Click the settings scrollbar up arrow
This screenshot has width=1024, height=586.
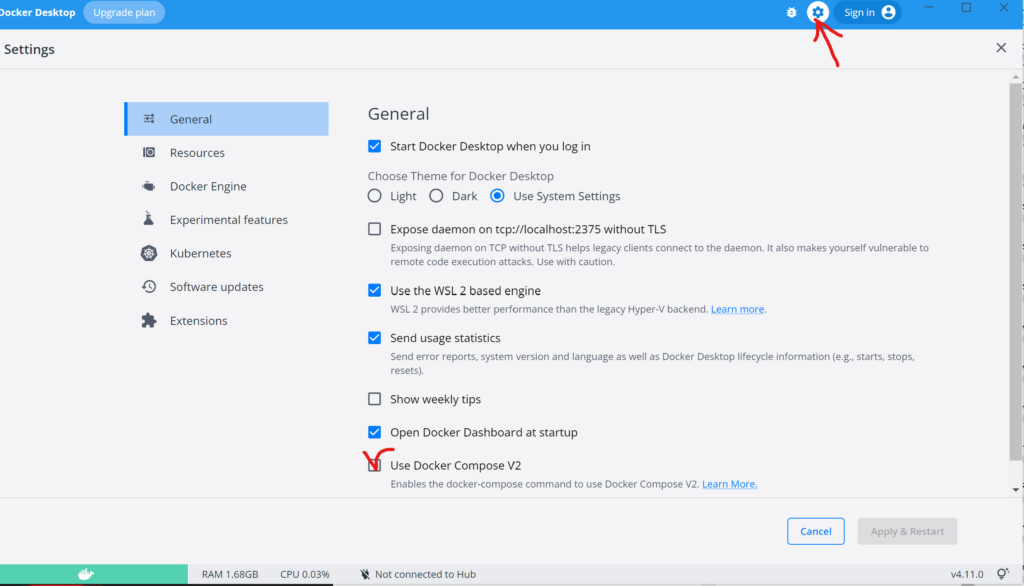click(x=1016, y=77)
